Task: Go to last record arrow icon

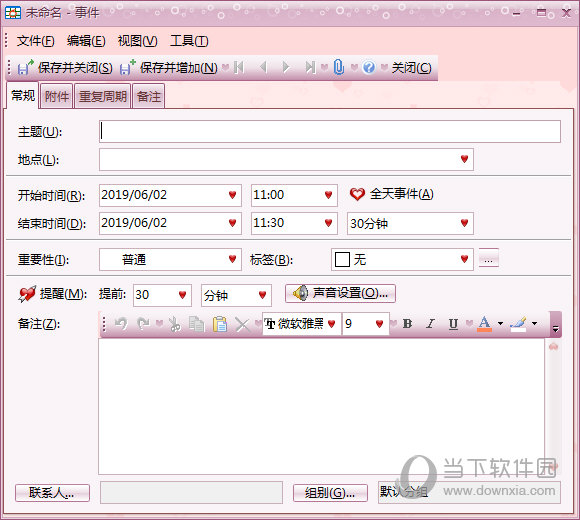Action: tap(310, 67)
